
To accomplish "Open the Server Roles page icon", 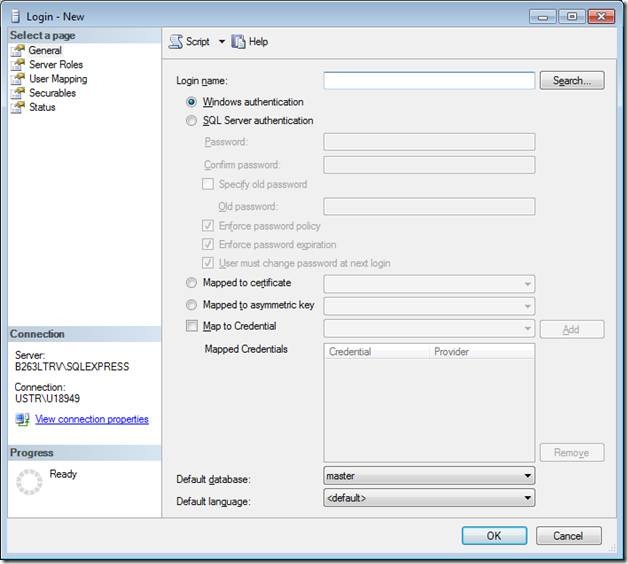I will click(x=17, y=65).
